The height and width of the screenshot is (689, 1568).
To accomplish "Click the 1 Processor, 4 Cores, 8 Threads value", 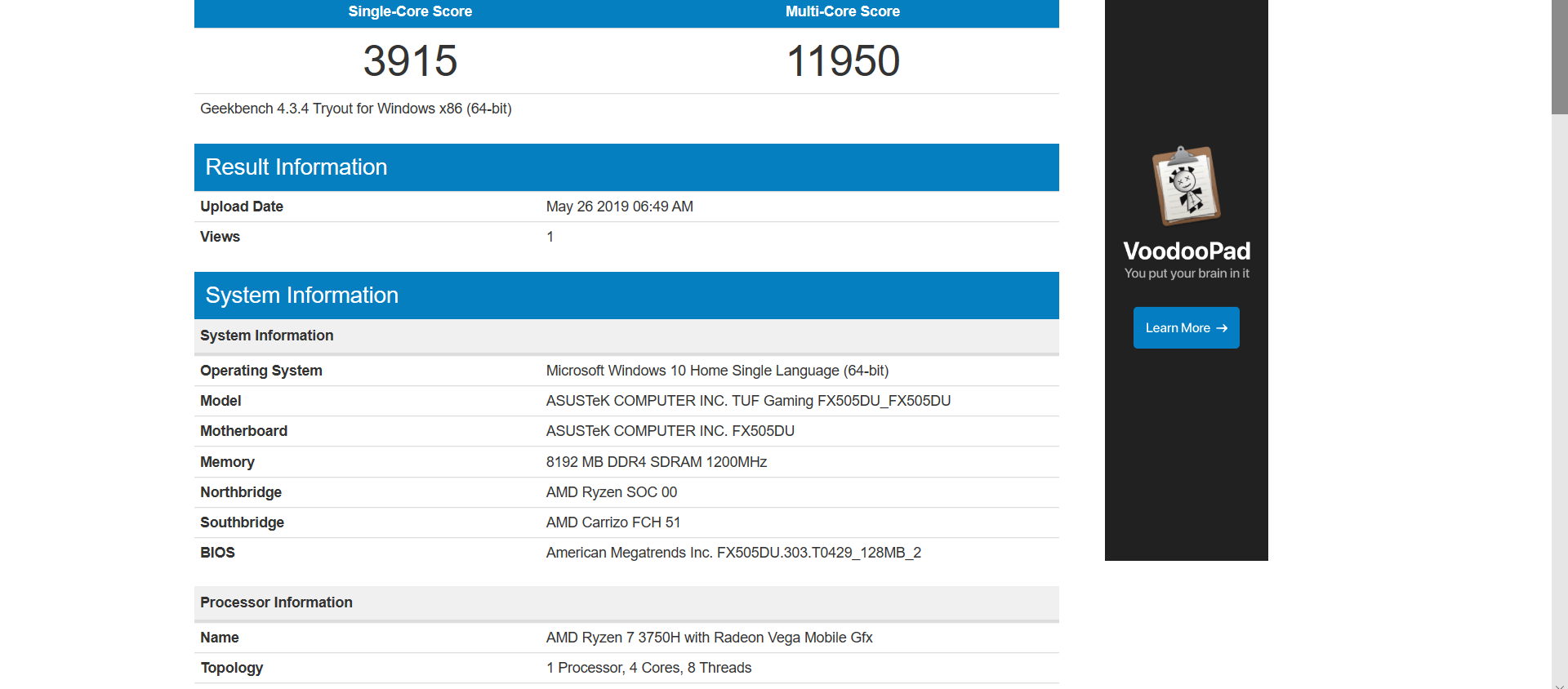I will coord(649,668).
